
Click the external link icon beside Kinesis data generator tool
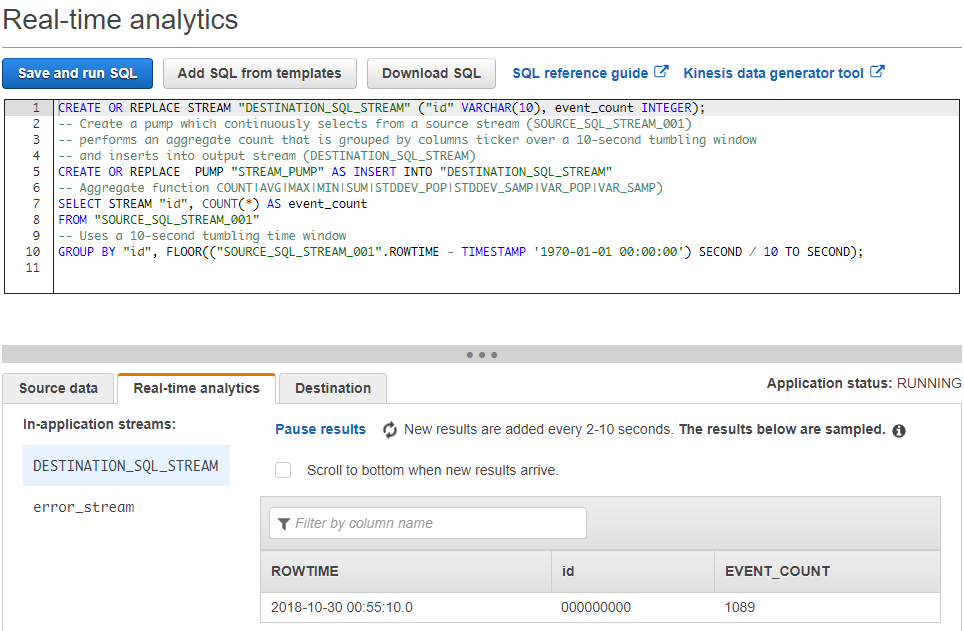pyautogui.click(x=877, y=72)
